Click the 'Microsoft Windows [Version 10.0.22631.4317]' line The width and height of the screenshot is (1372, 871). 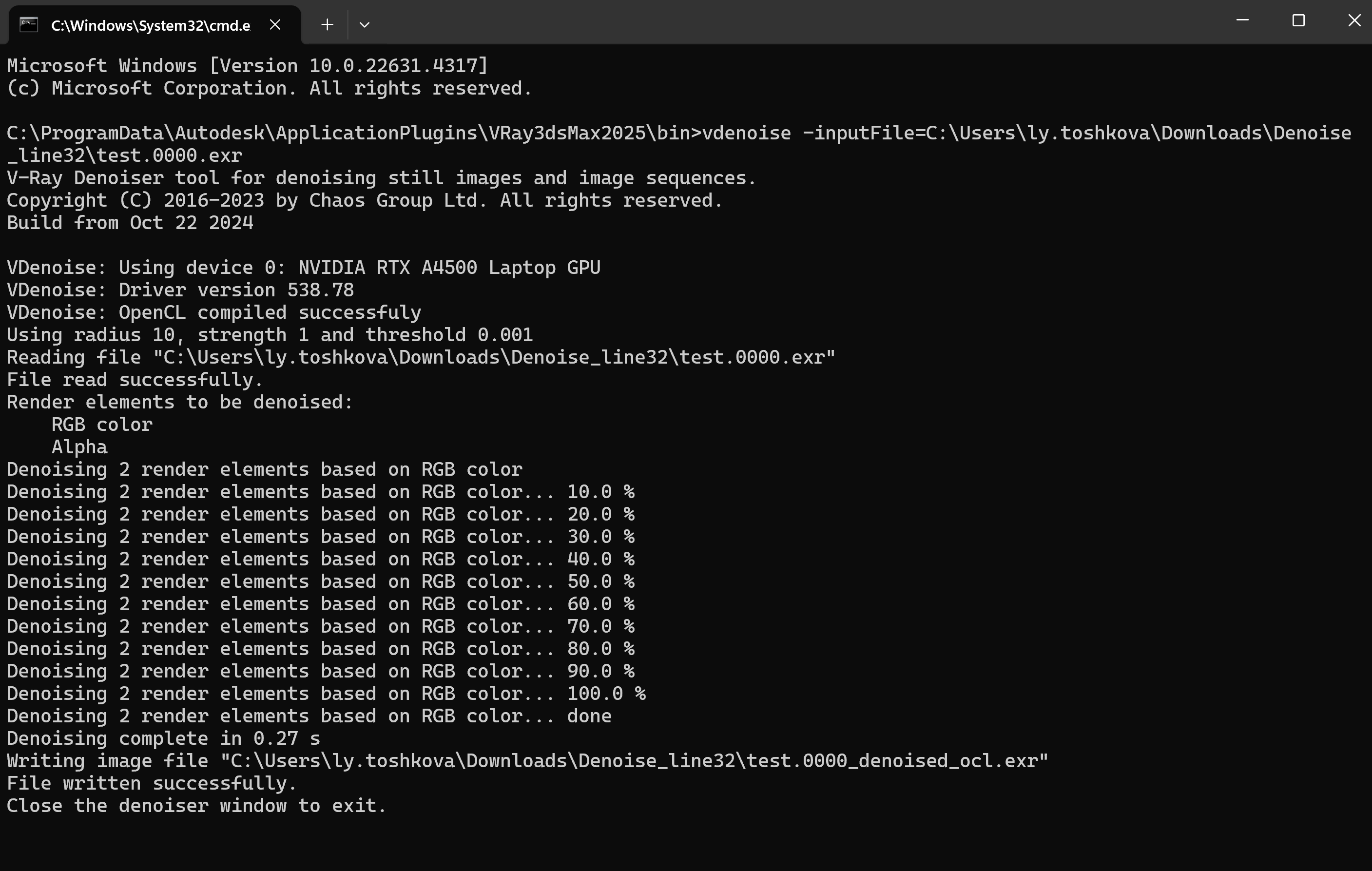(248, 66)
